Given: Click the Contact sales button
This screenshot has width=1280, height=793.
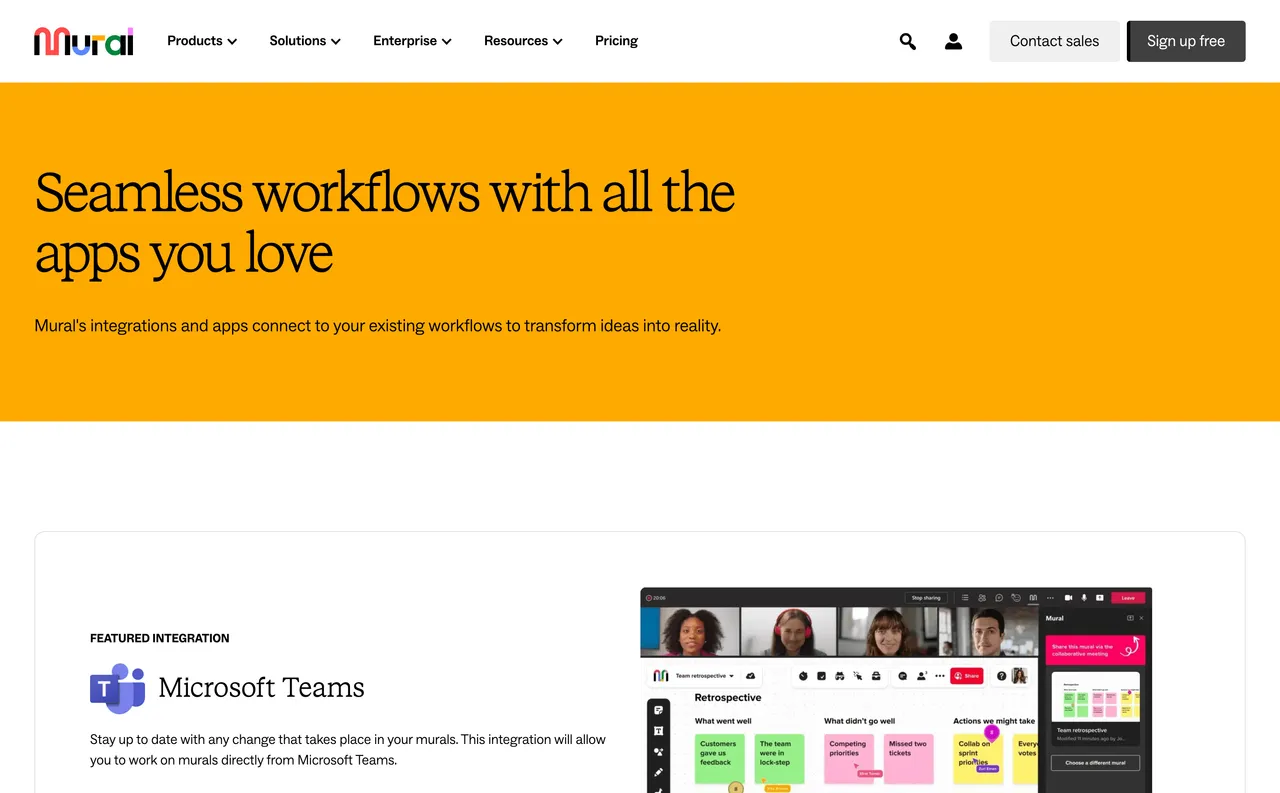Looking at the screenshot, I should pyautogui.click(x=1054, y=41).
